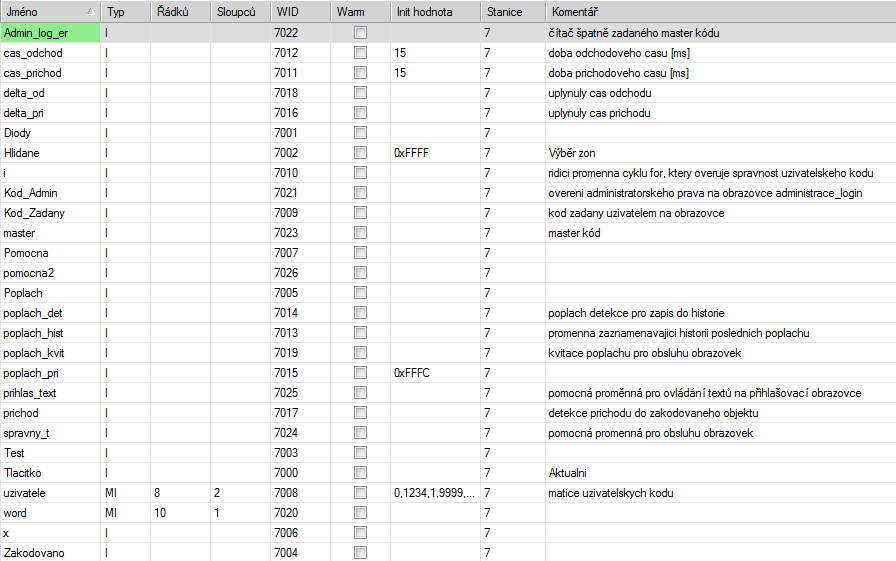Select the uzivatele variable name
Screen dimensions: 896x561
point(24,493)
